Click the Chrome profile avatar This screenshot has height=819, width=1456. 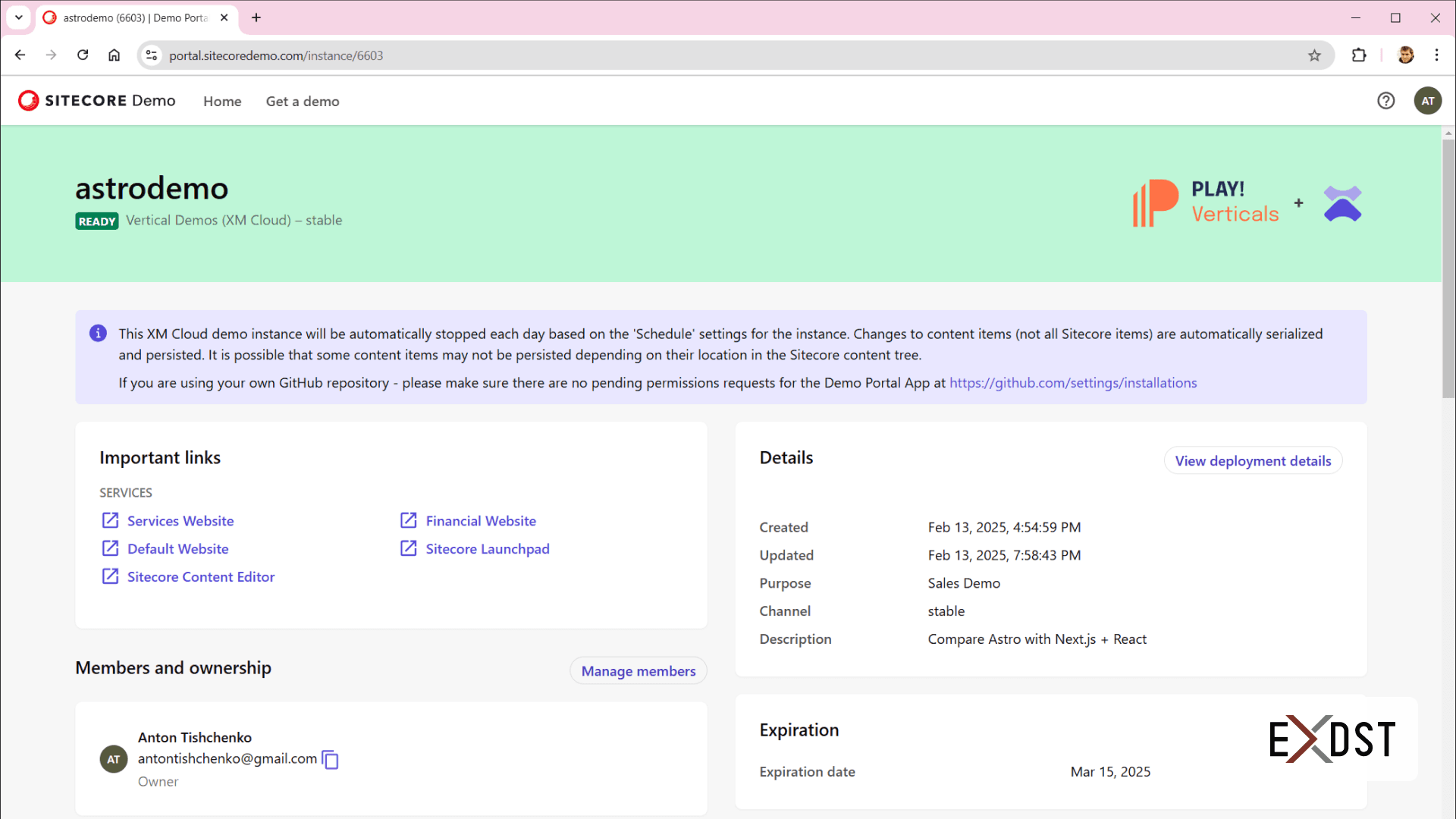coord(1405,55)
